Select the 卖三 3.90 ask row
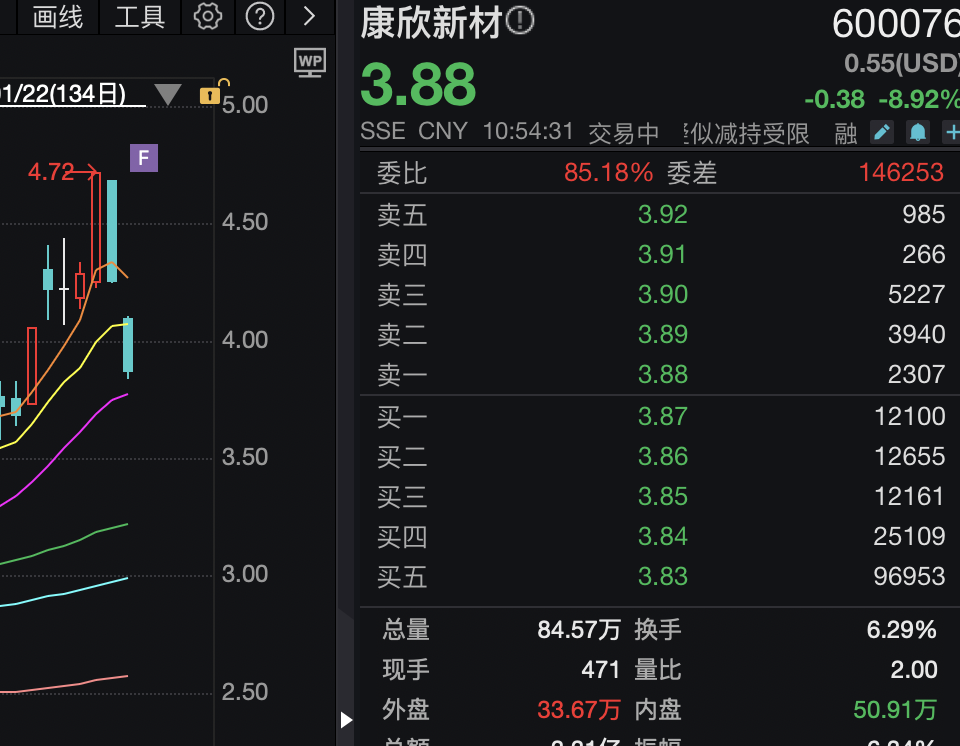960x746 pixels. (x=660, y=294)
